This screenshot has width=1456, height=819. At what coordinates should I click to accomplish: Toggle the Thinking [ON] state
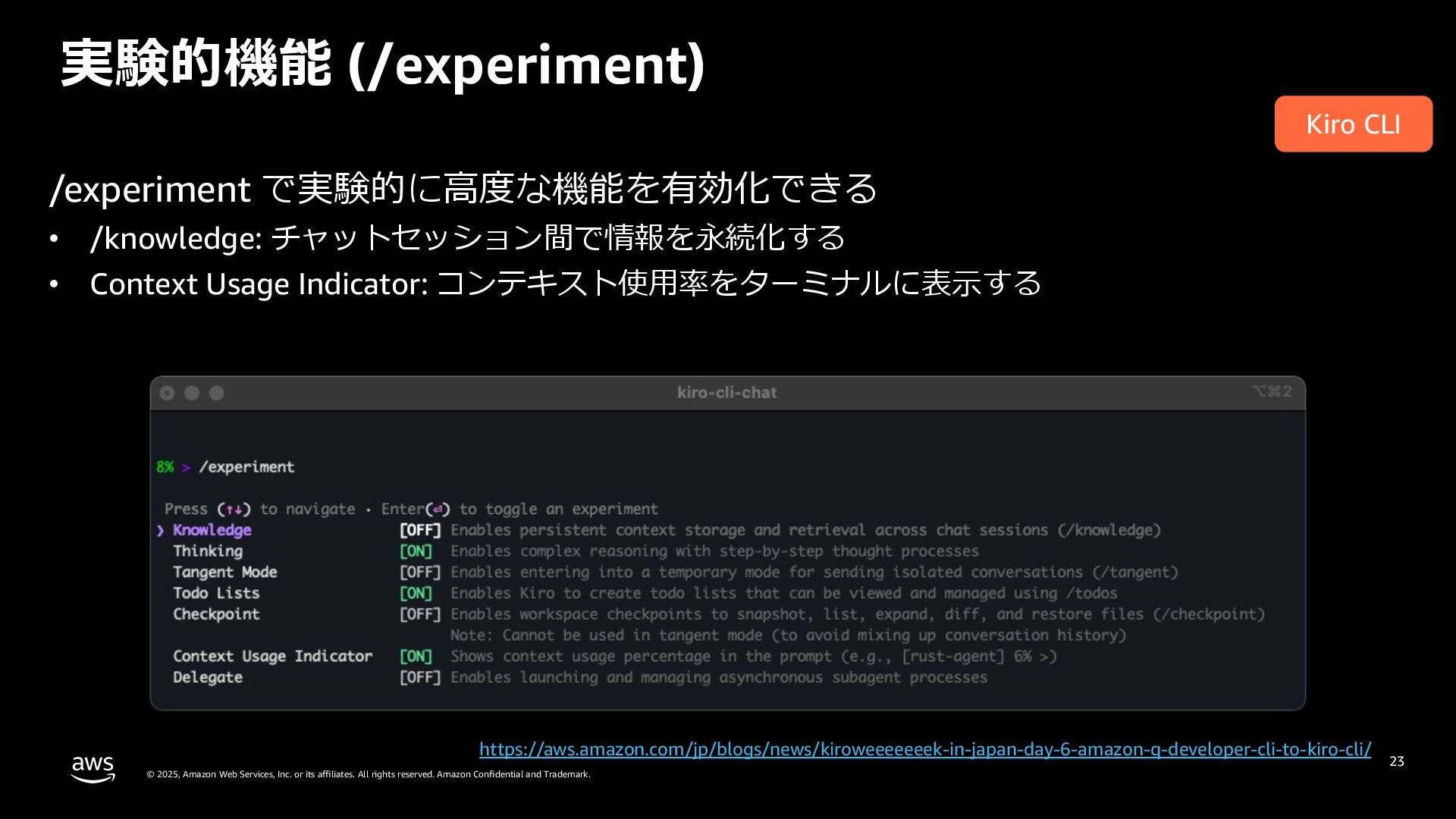[416, 551]
